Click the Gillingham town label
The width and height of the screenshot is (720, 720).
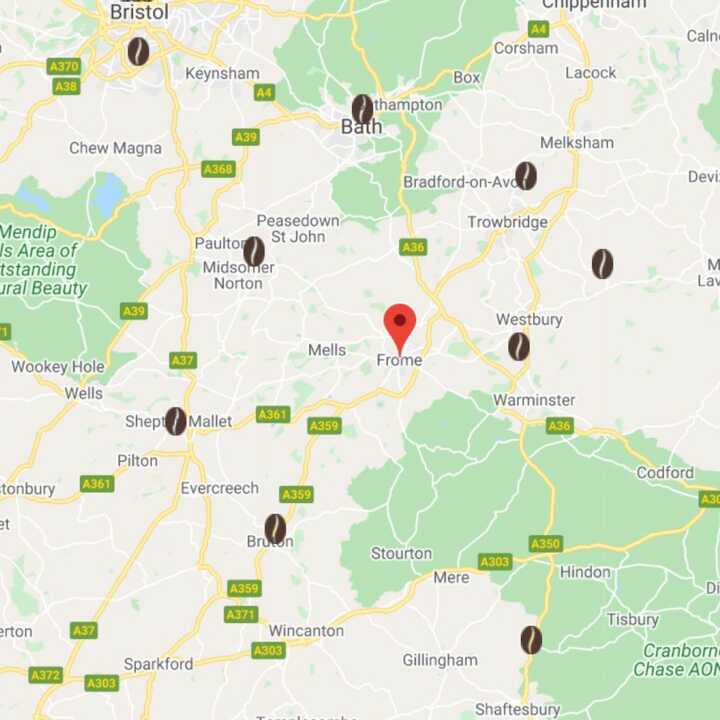coord(440,660)
